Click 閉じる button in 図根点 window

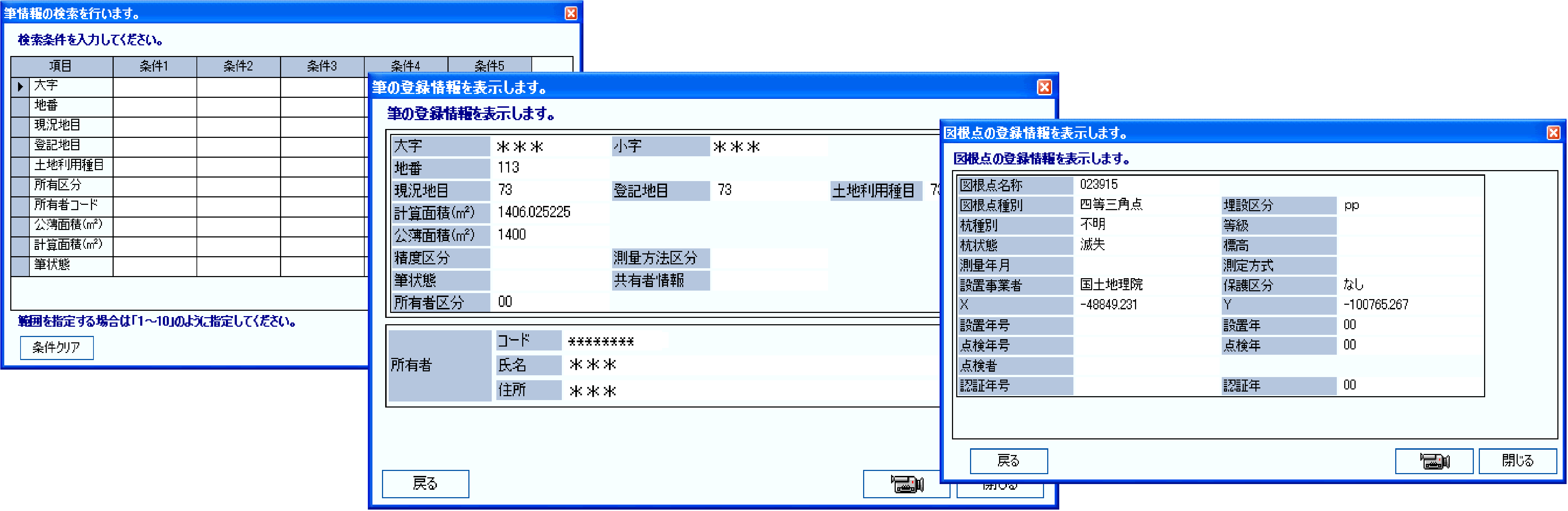pyautogui.click(x=1517, y=461)
